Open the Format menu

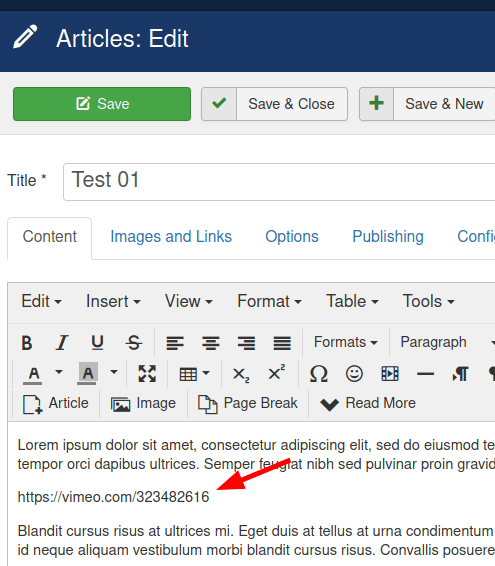(x=269, y=301)
